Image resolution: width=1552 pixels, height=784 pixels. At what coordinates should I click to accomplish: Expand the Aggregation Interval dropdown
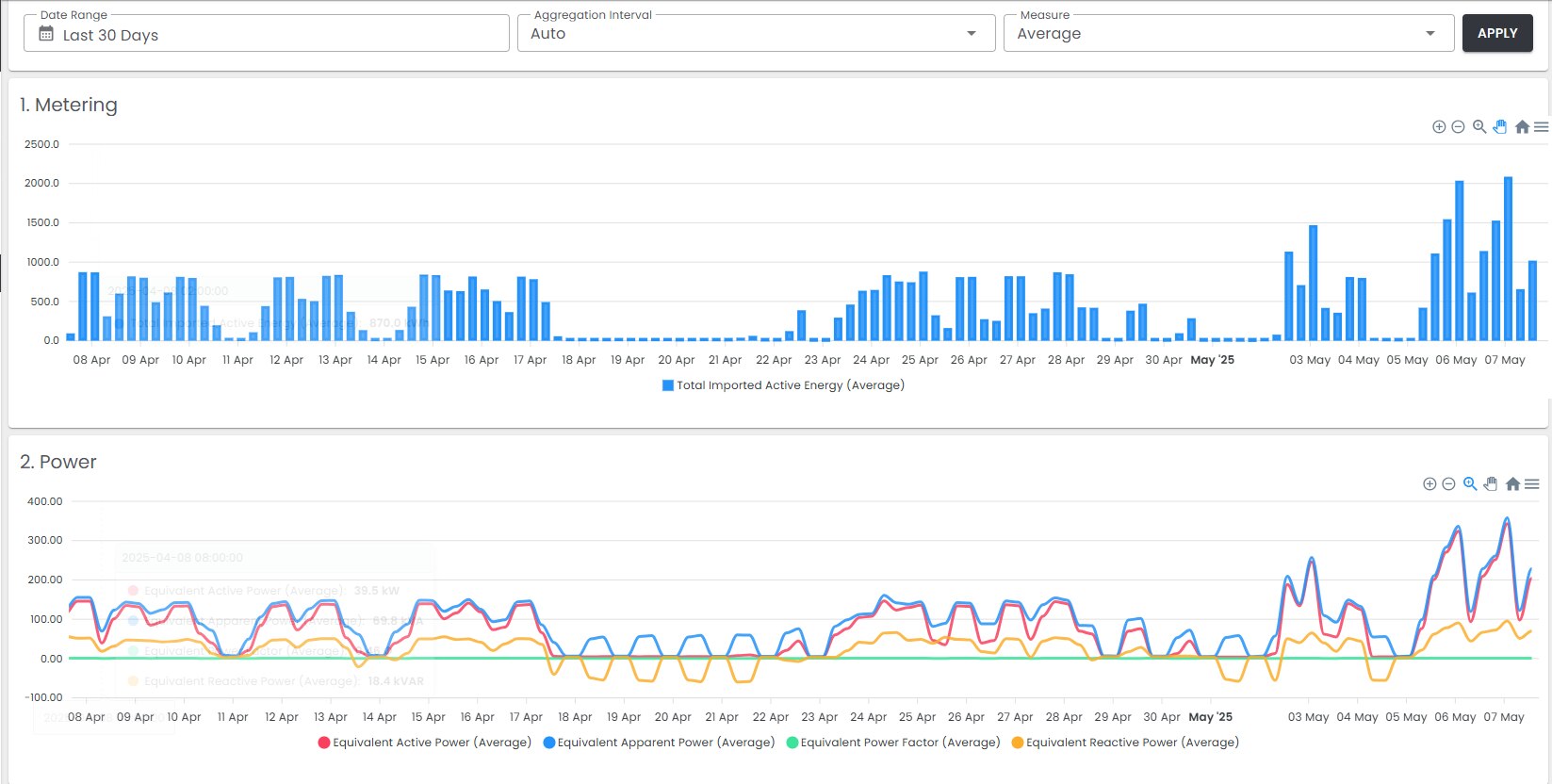(756, 34)
